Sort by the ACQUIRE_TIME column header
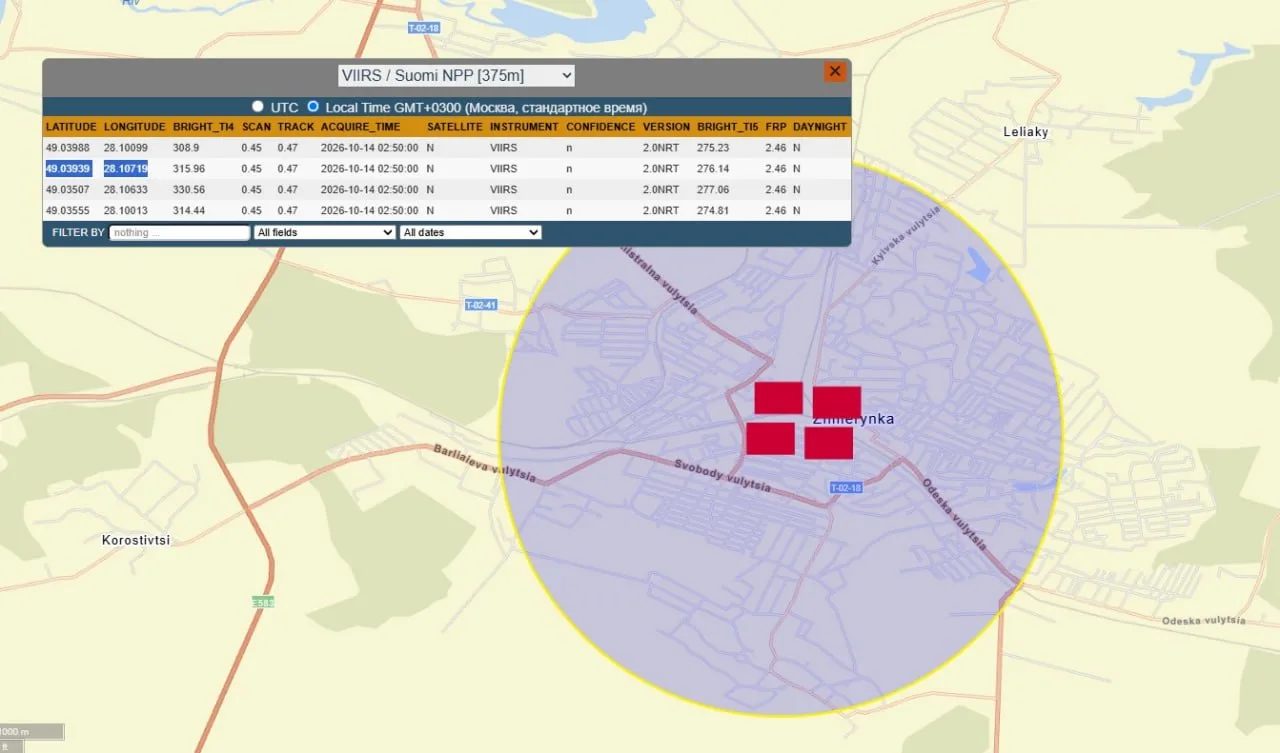This screenshot has height=753, width=1280. 360,127
